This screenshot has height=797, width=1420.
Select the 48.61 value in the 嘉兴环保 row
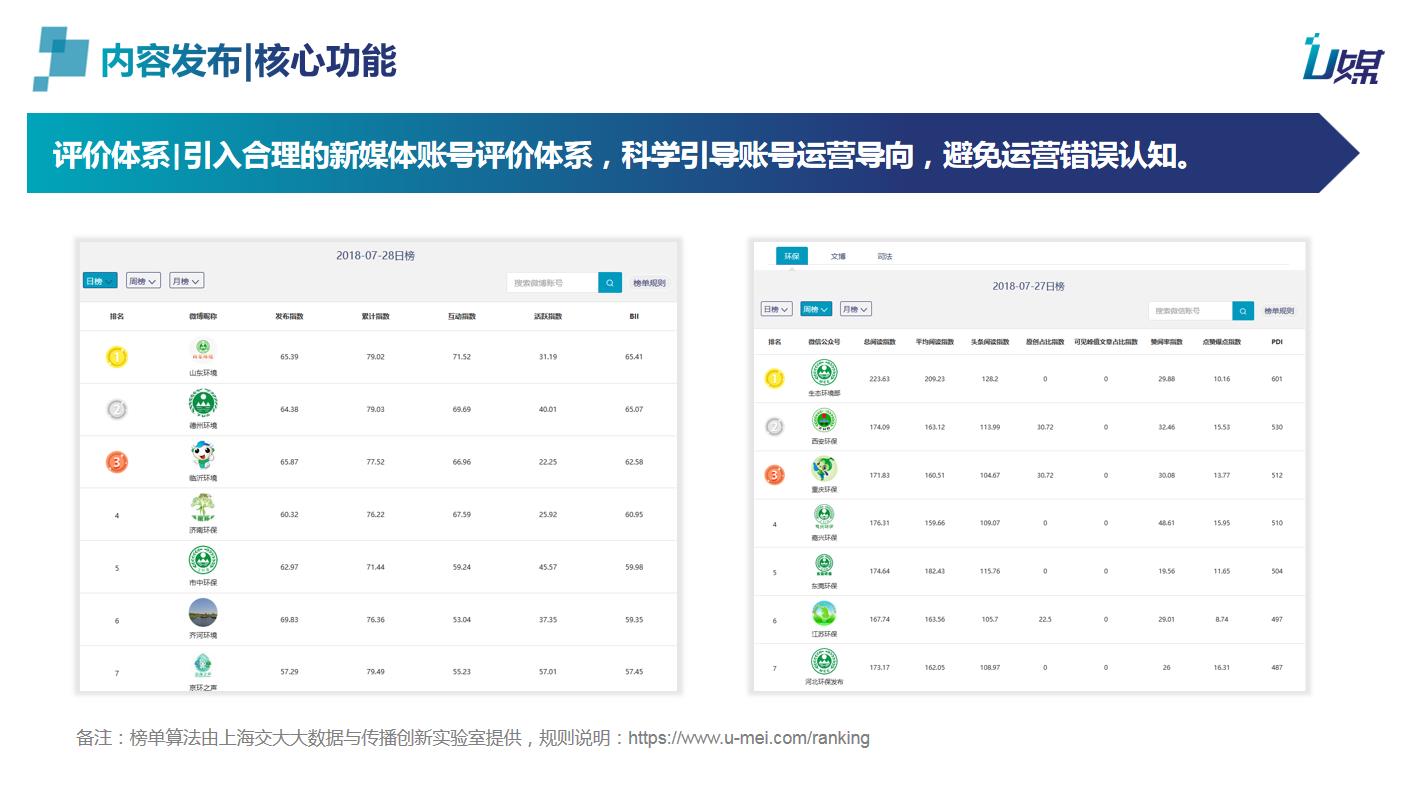coord(1166,523)
